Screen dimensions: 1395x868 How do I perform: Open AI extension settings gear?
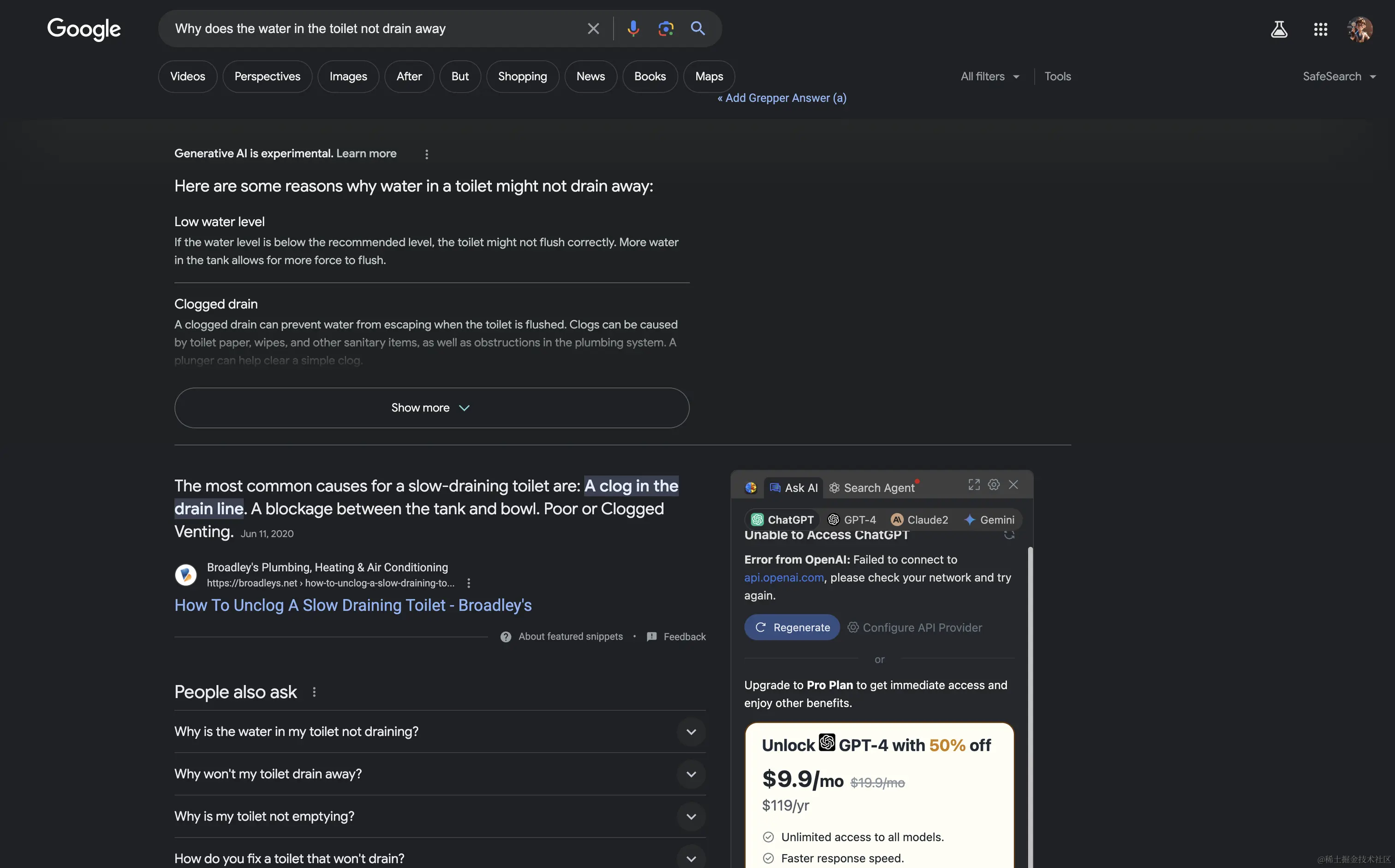(994, 485)
